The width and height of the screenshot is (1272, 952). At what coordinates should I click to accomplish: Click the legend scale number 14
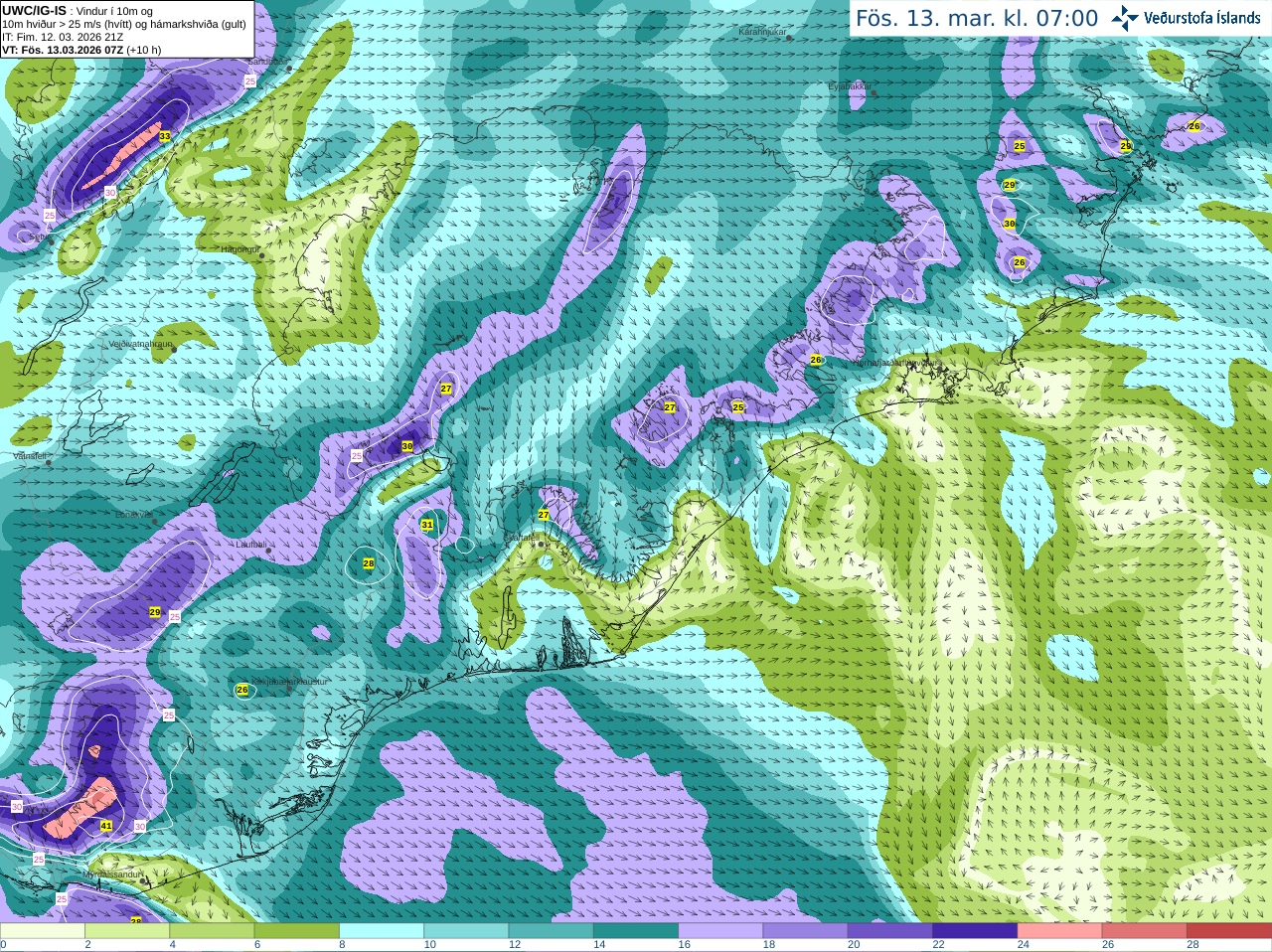tap(599, 945)
